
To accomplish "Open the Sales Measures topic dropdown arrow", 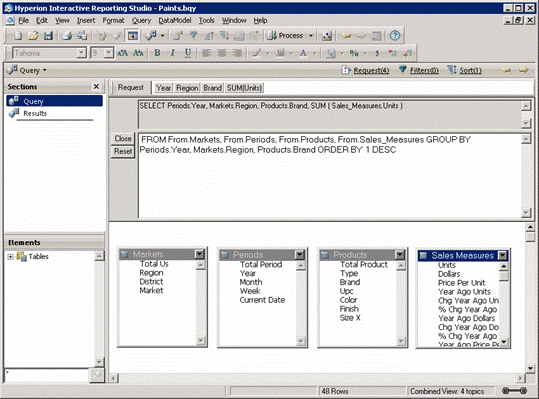I will click(503, 255).
